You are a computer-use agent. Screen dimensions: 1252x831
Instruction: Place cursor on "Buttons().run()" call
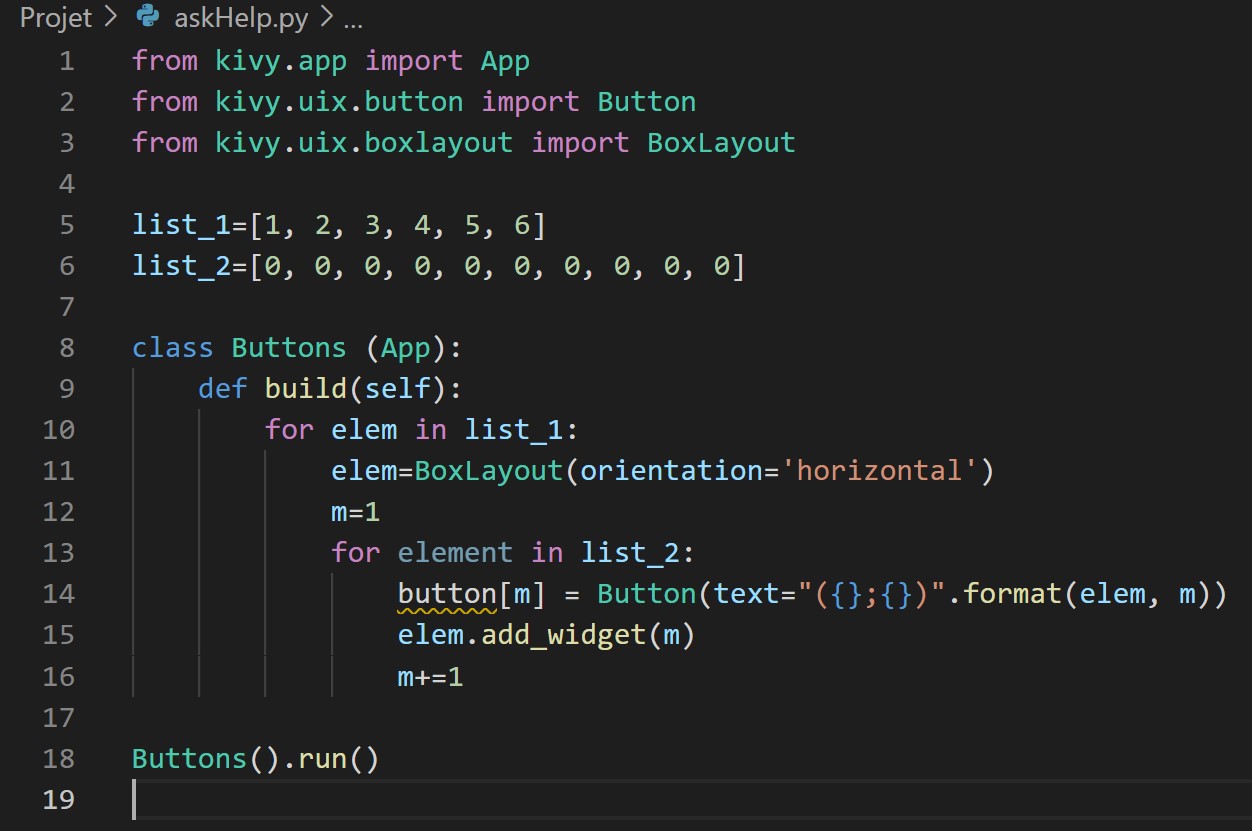click(255, 758)
